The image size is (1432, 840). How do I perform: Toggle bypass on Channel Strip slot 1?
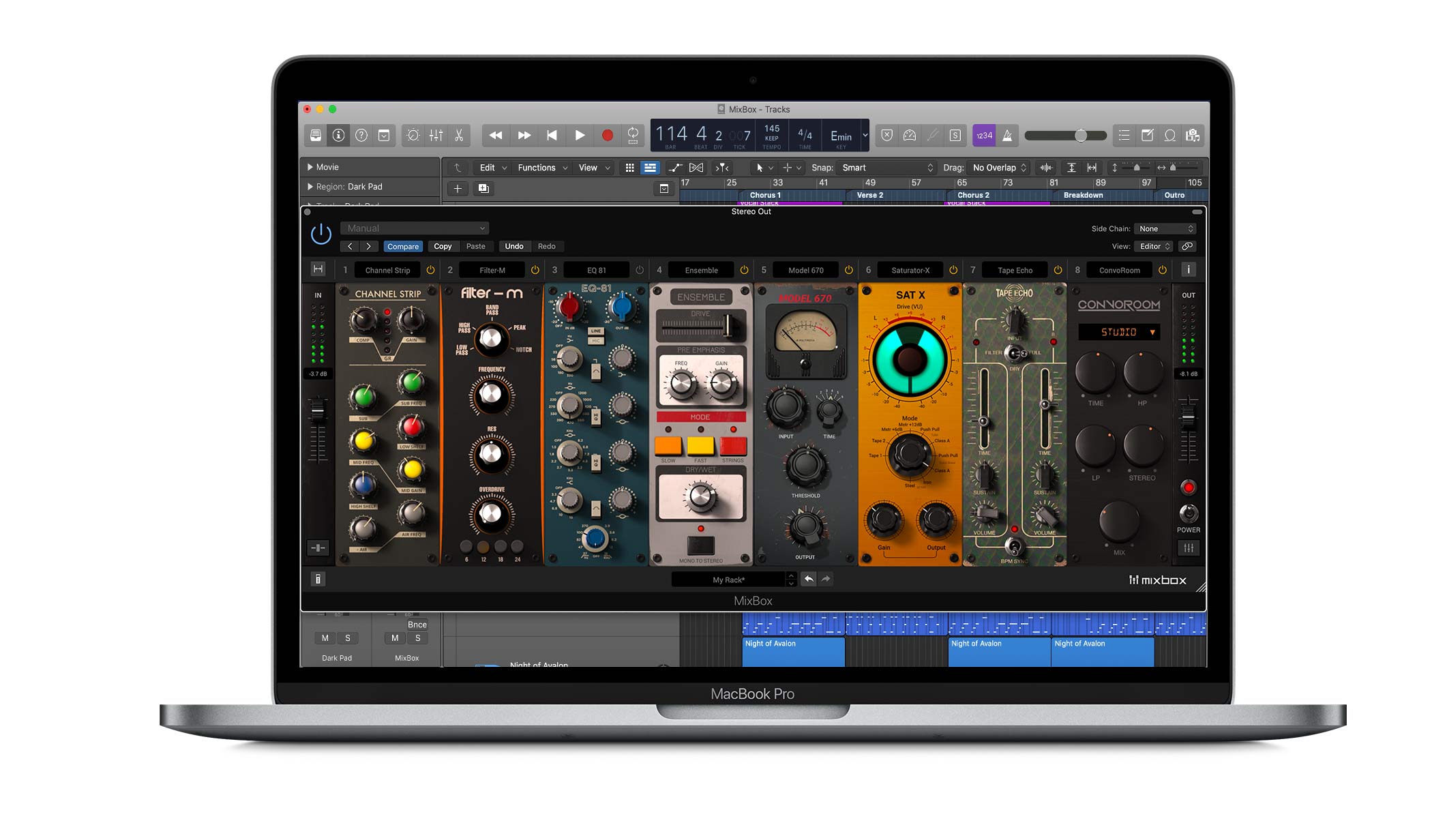point(431,270)
